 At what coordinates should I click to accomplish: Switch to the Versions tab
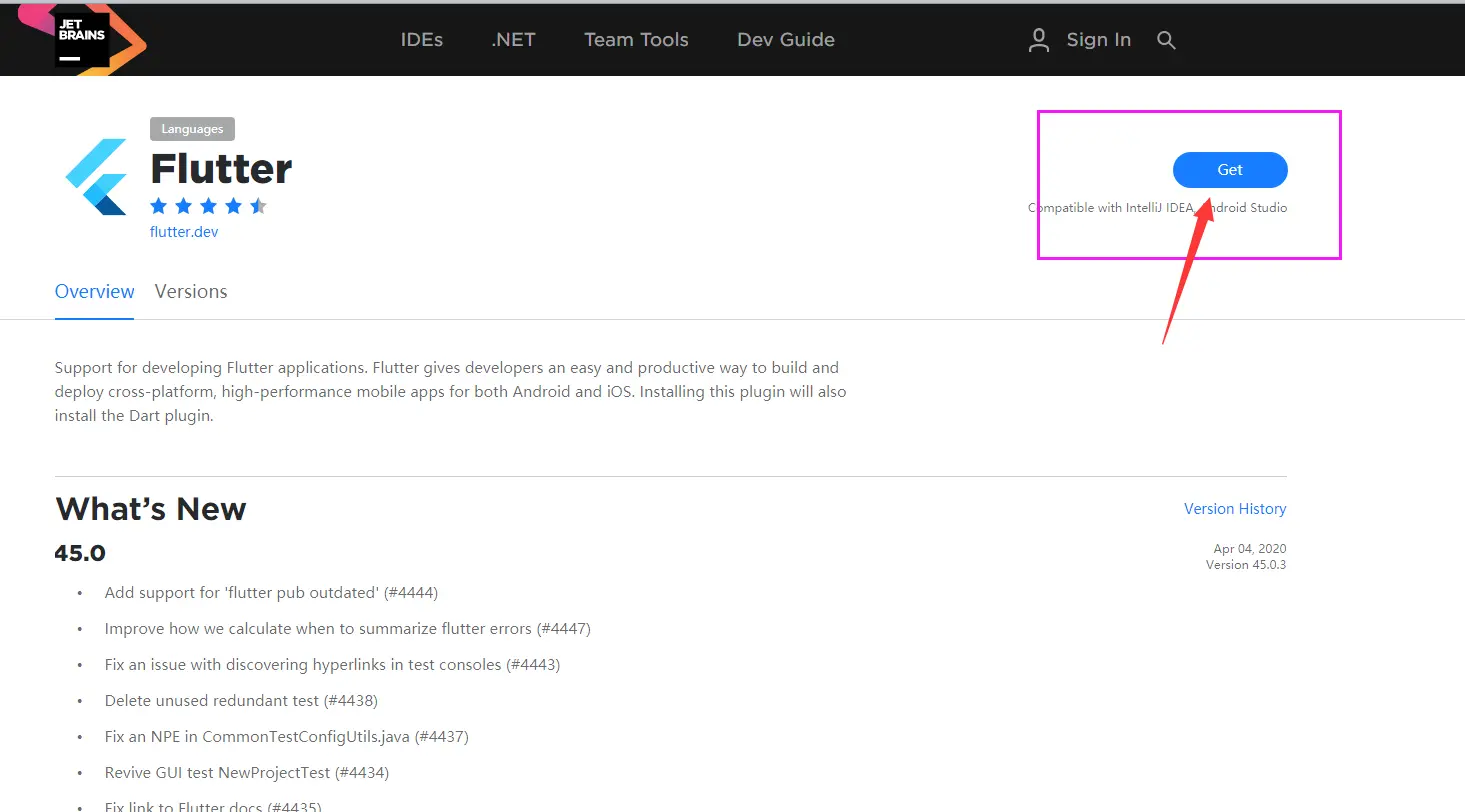click(191, 292)
